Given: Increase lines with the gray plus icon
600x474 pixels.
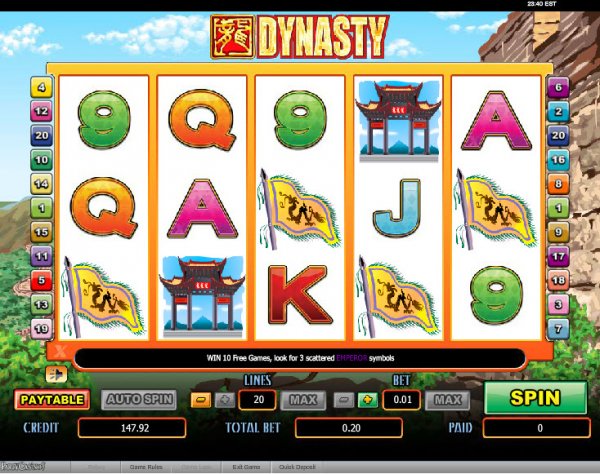Looking at the screenshot, I should 225,400.
